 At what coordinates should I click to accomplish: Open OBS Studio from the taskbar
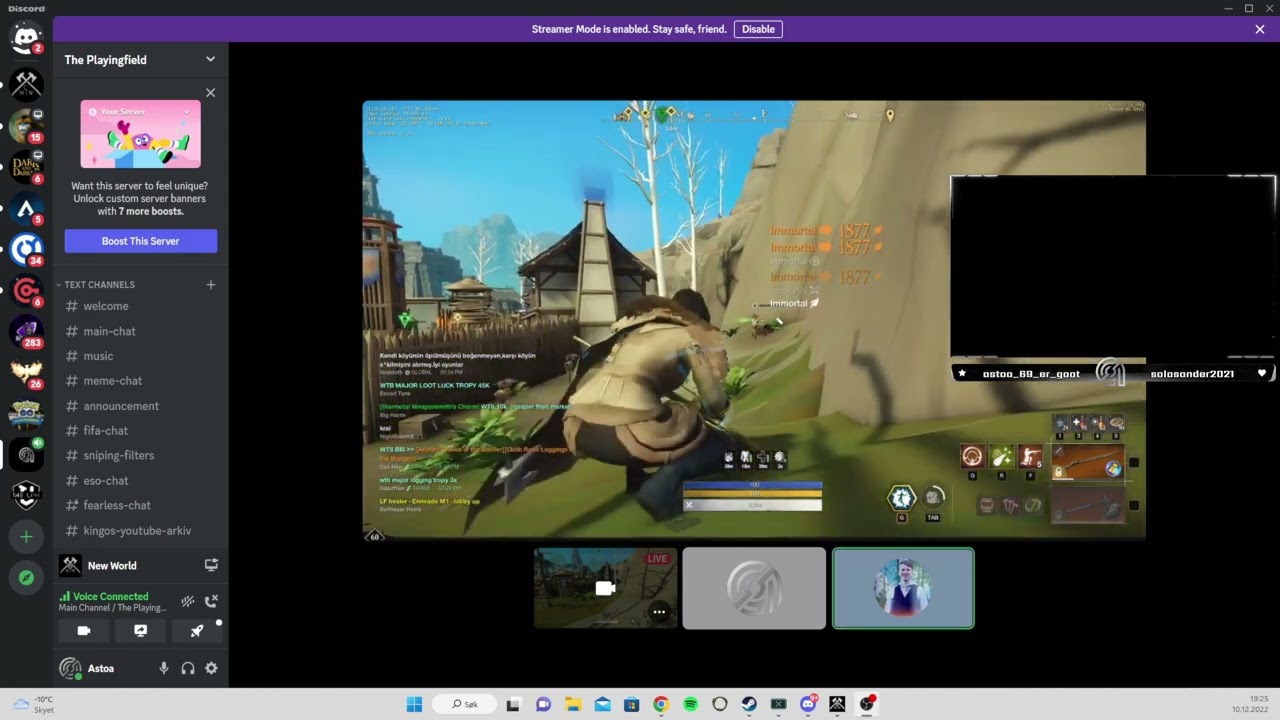(x=867, y=704)
